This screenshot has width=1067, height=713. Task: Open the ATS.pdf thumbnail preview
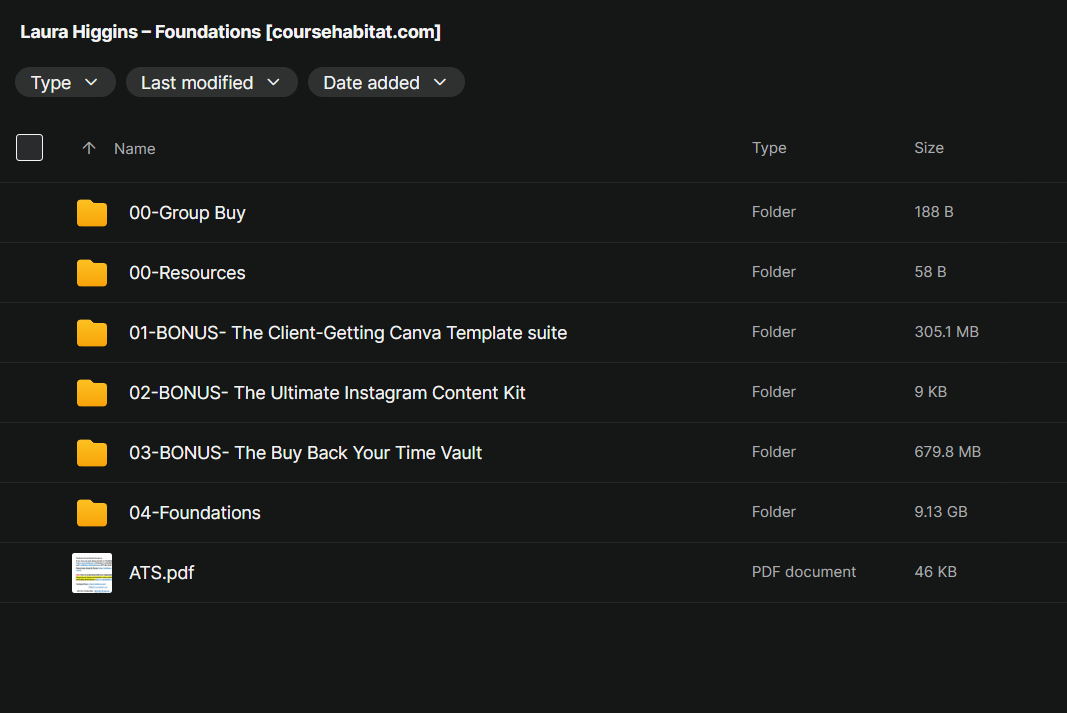pos(92,573)
